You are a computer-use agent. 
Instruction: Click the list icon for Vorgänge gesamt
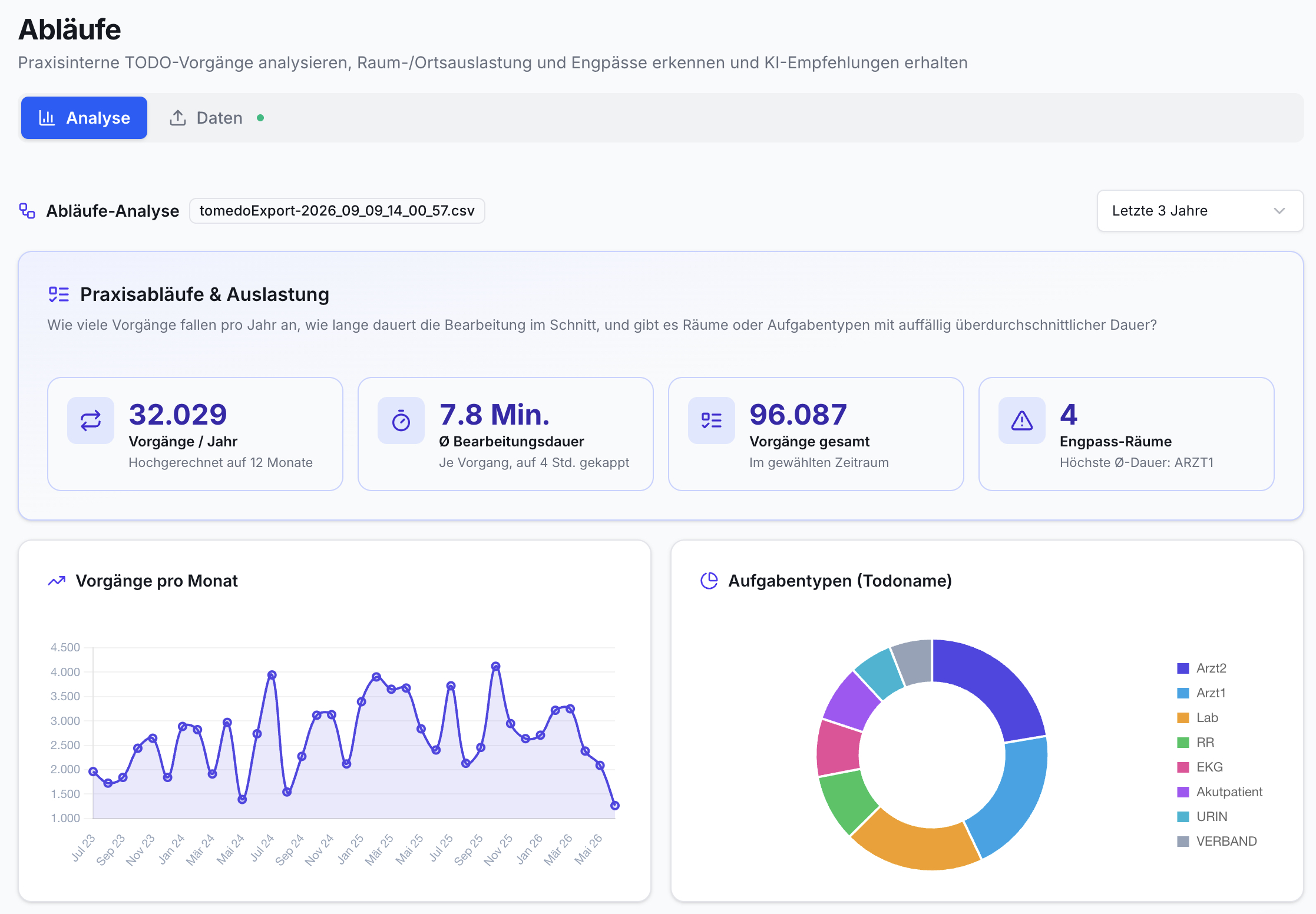tap(712, 420)
